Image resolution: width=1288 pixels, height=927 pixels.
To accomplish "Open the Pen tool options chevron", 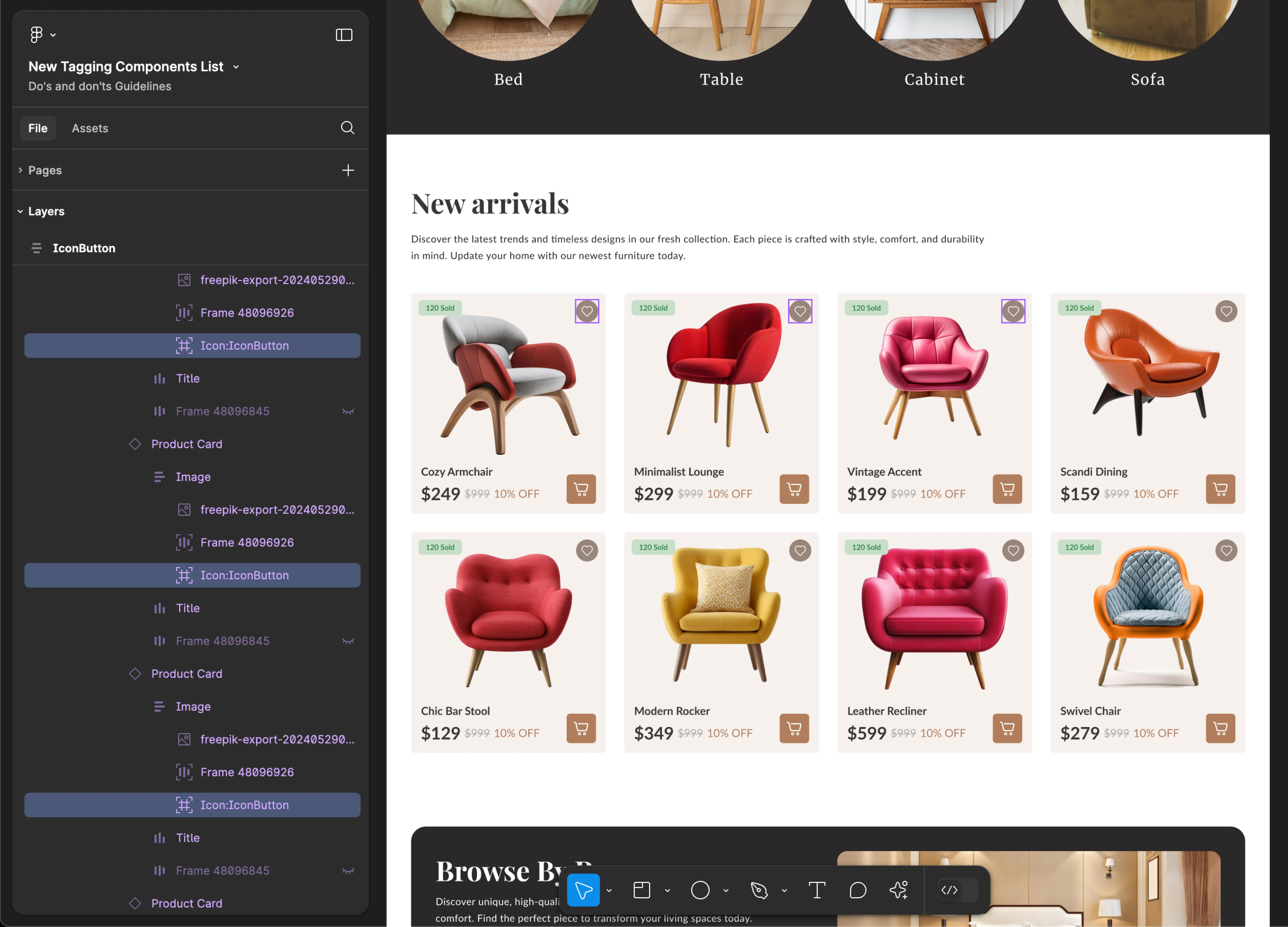I will (x=784, y=891).
